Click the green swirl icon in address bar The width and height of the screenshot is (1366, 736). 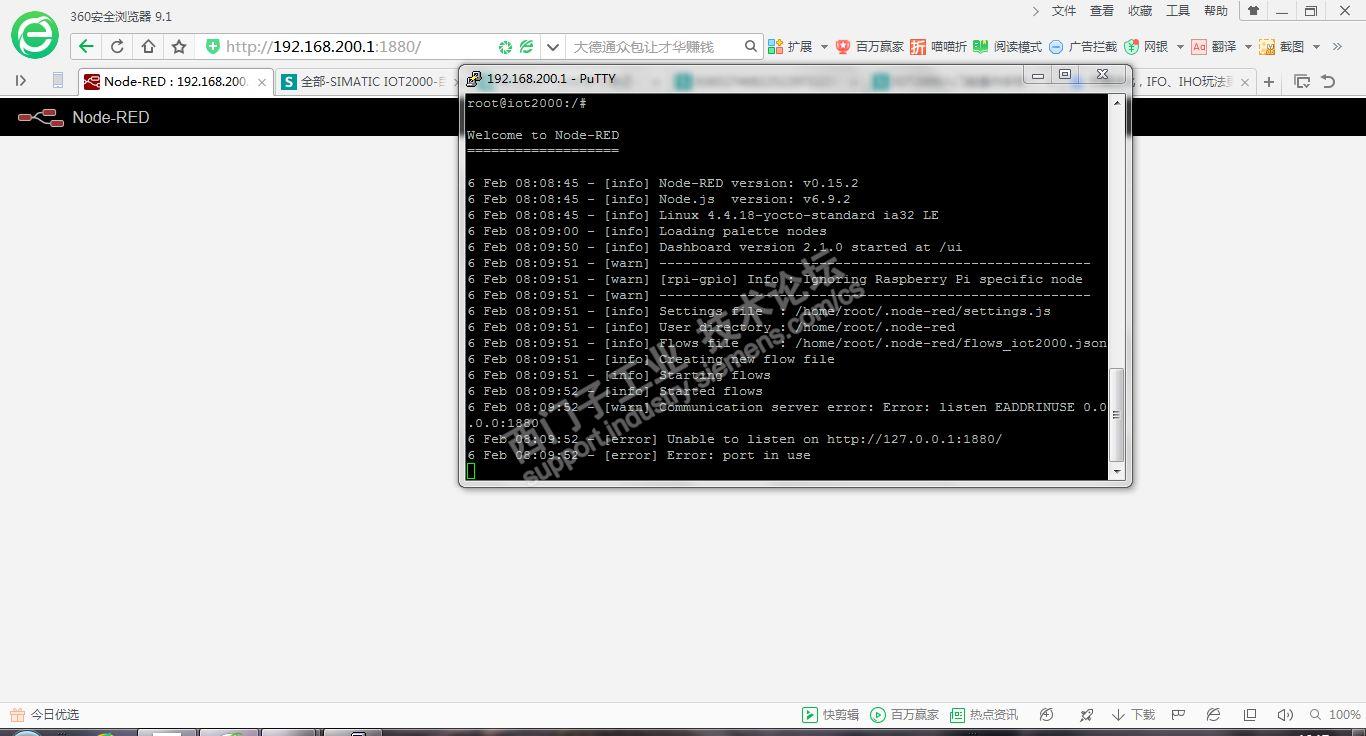(x=506, y=46)
